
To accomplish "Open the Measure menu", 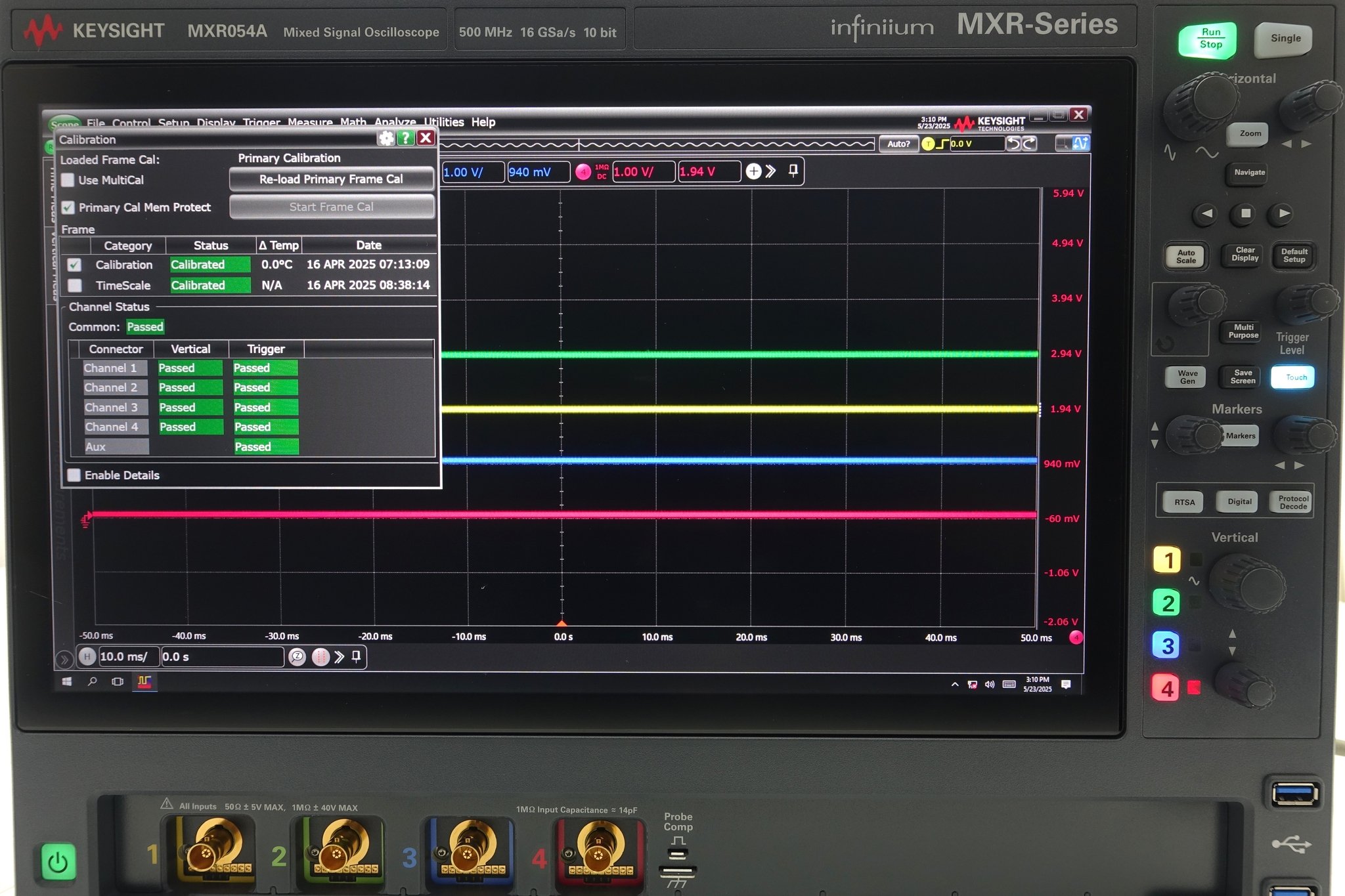I will (x=310, y=123).
